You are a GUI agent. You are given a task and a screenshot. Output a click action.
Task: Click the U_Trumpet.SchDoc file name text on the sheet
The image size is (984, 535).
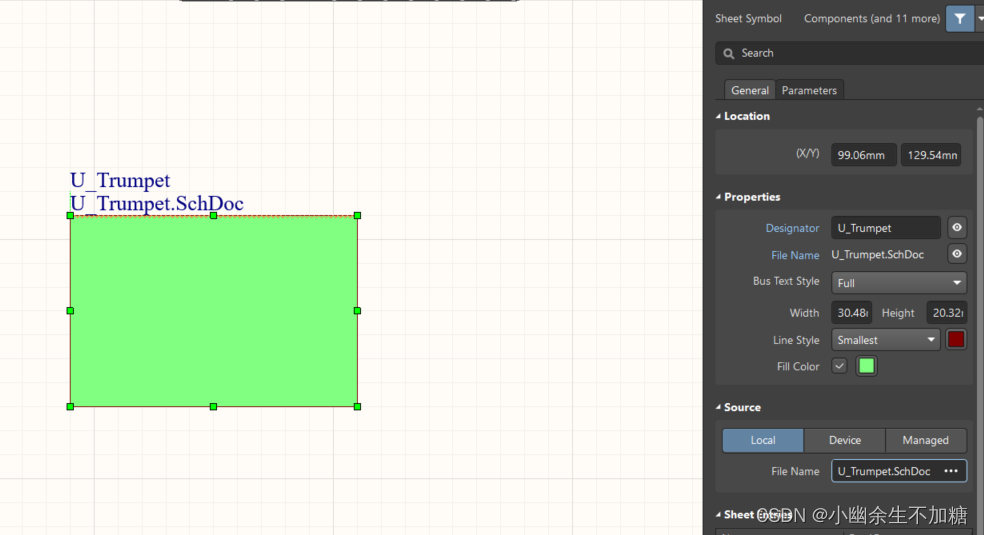pos(157,204)
